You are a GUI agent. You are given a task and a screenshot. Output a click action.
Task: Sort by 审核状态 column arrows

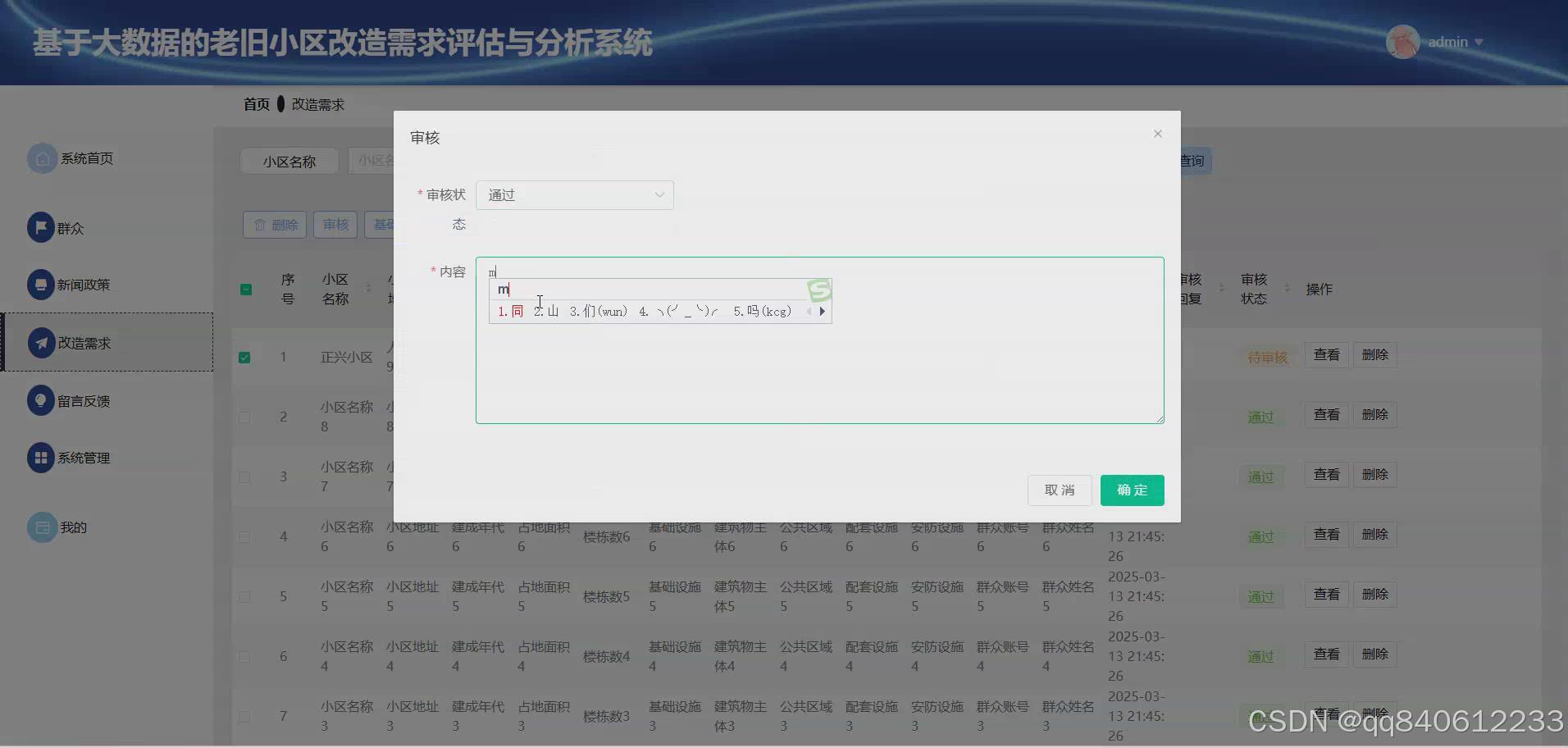pyautogui.click(x=1287, y=289)
